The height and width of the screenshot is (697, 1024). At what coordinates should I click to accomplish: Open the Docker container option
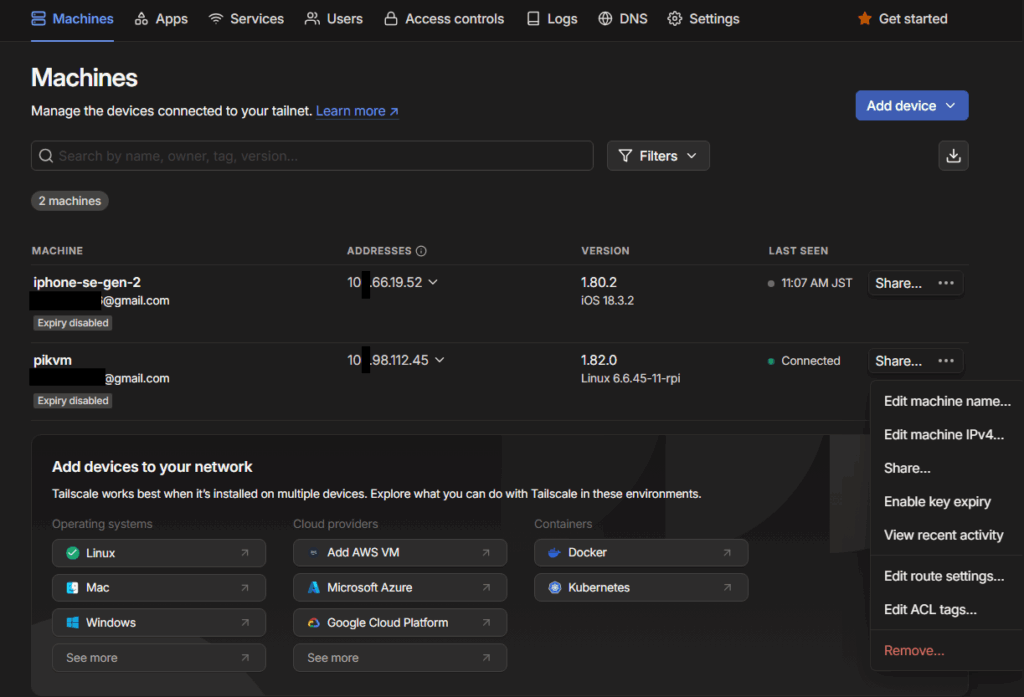tap(641, 553)
